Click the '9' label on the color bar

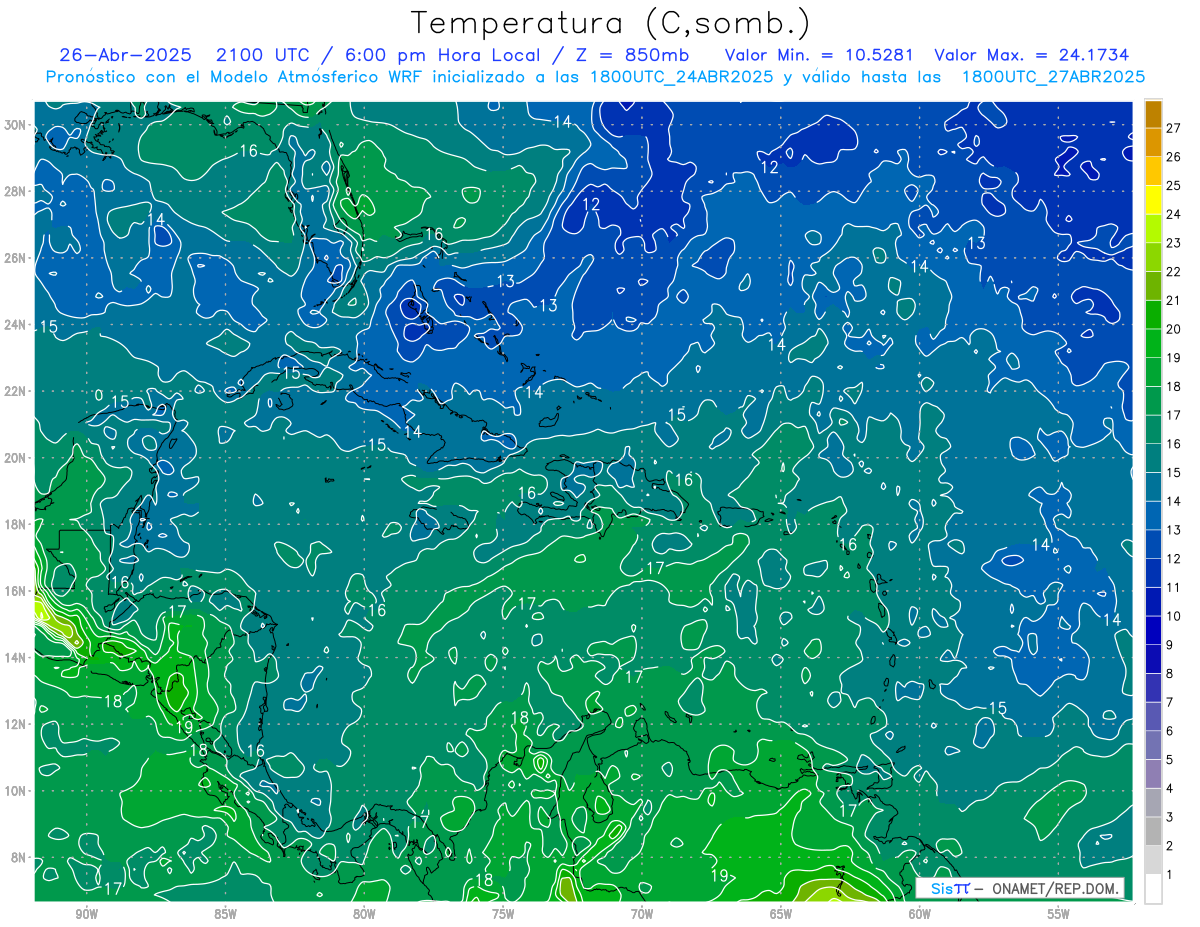[1170, 645]
